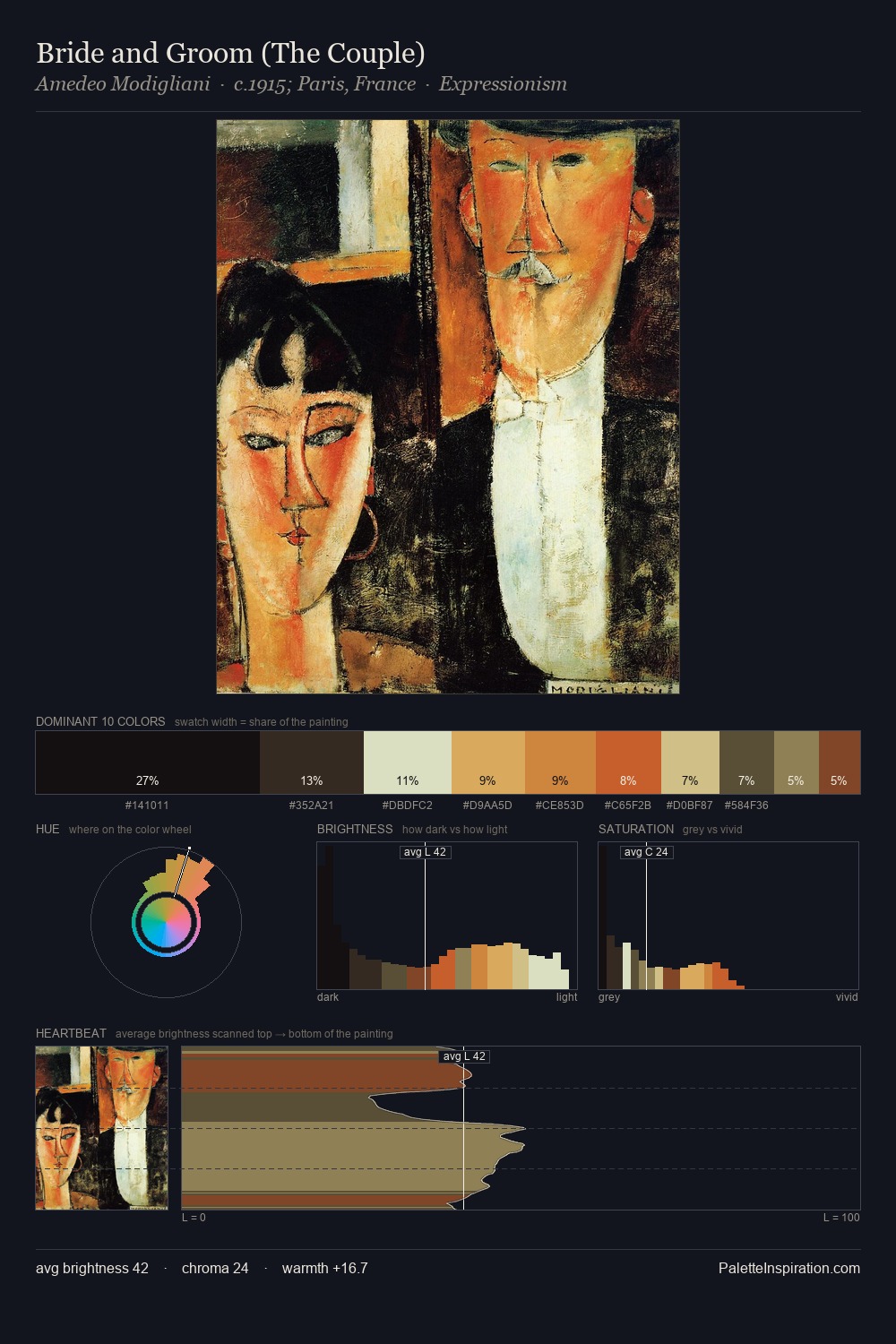
Task: Click the olive 5% swatch
Action: 797,762
